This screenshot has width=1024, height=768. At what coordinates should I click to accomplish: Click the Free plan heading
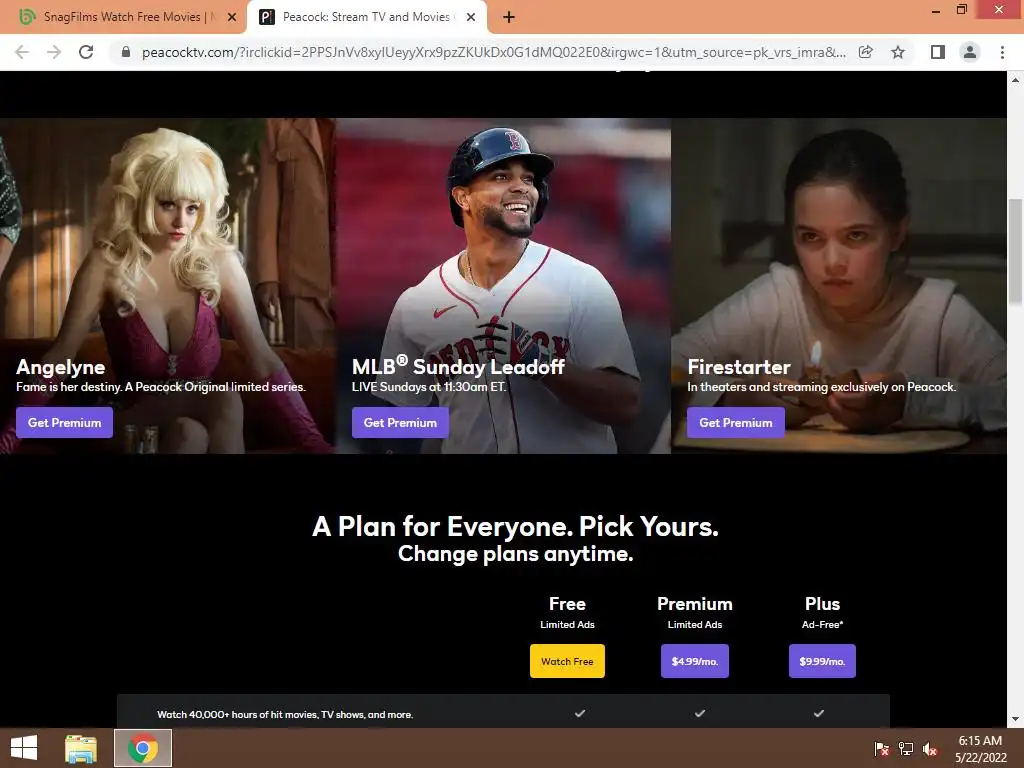tap(567, 604)
